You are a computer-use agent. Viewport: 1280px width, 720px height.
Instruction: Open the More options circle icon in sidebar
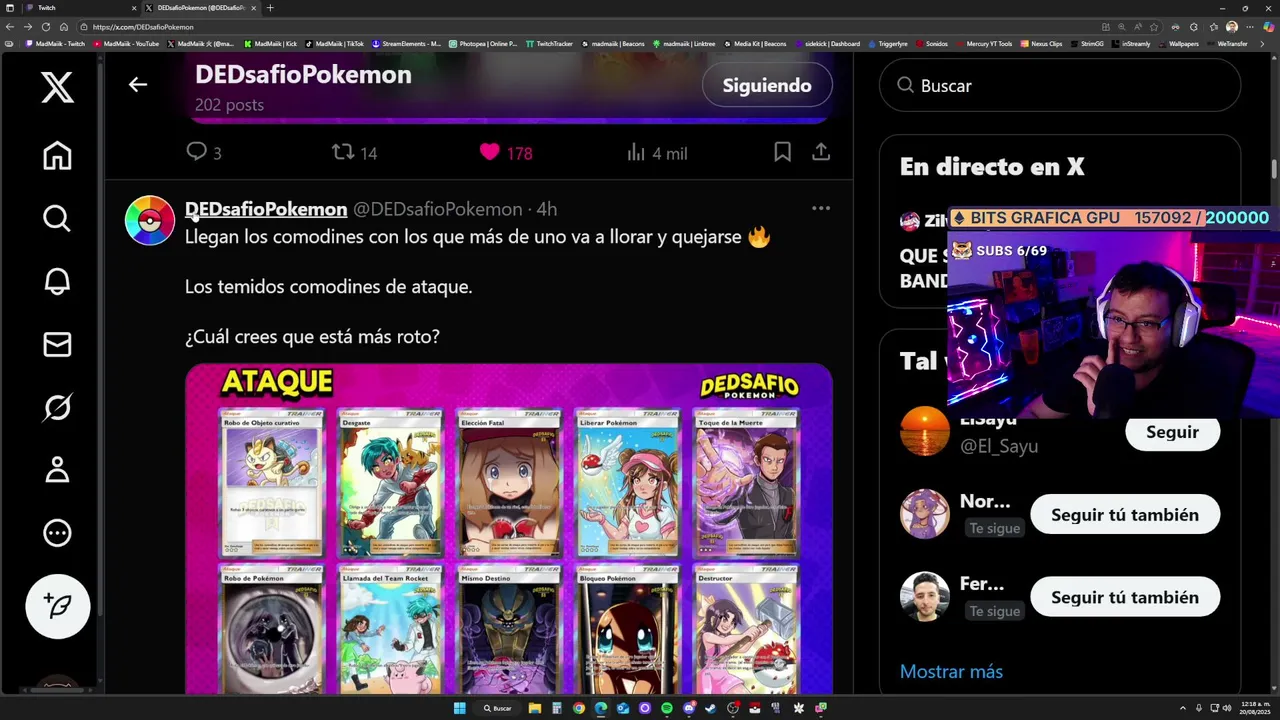[x=57, y=533]
